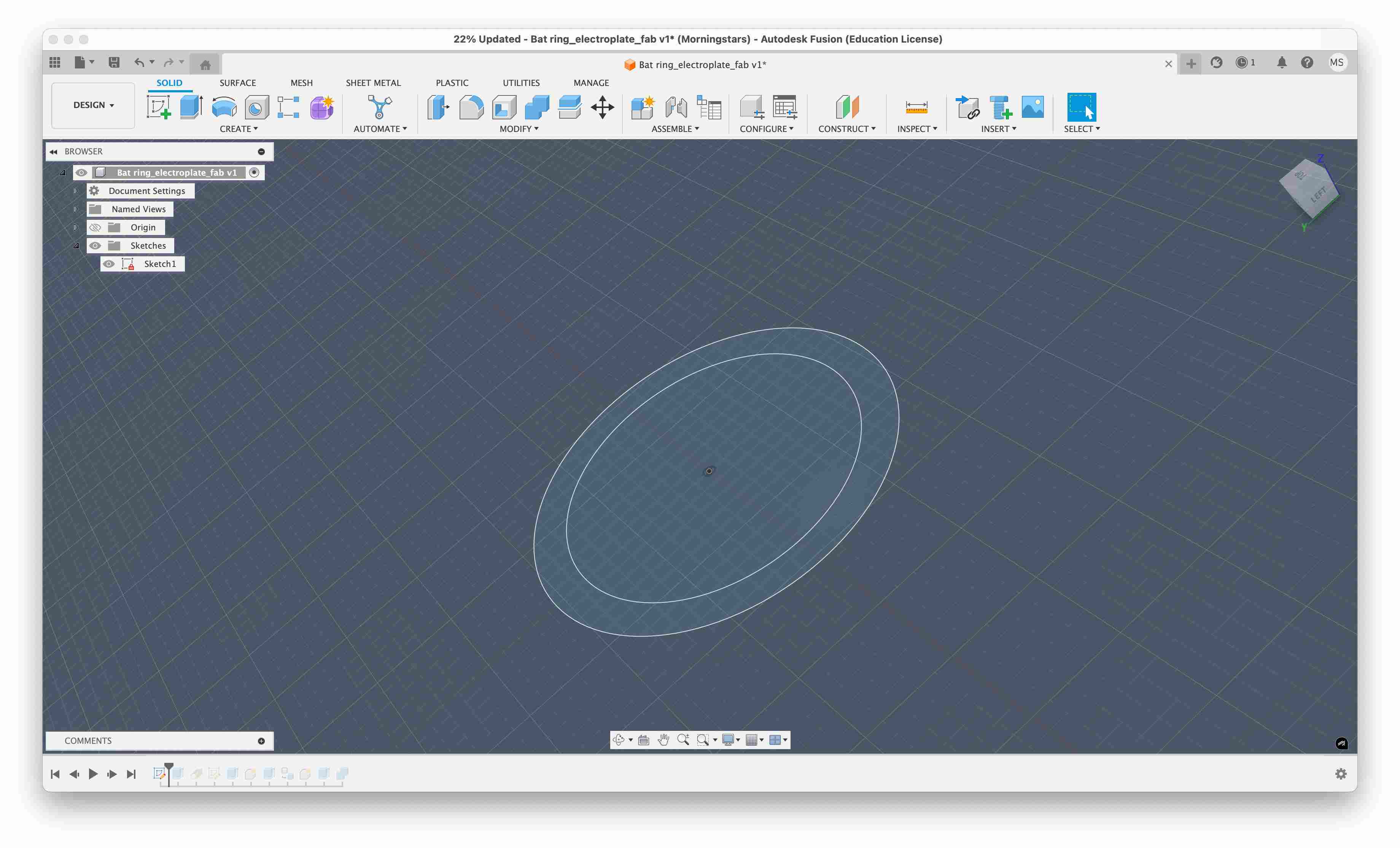Activate the root component radio button
Viewport: 1400px width, 848px height.
[255, 173]
